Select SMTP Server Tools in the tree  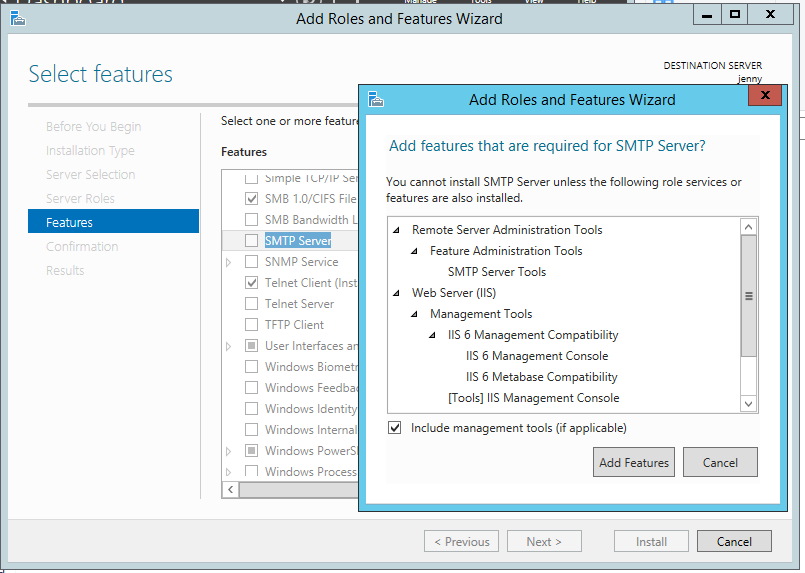click(x=496, y=272)
